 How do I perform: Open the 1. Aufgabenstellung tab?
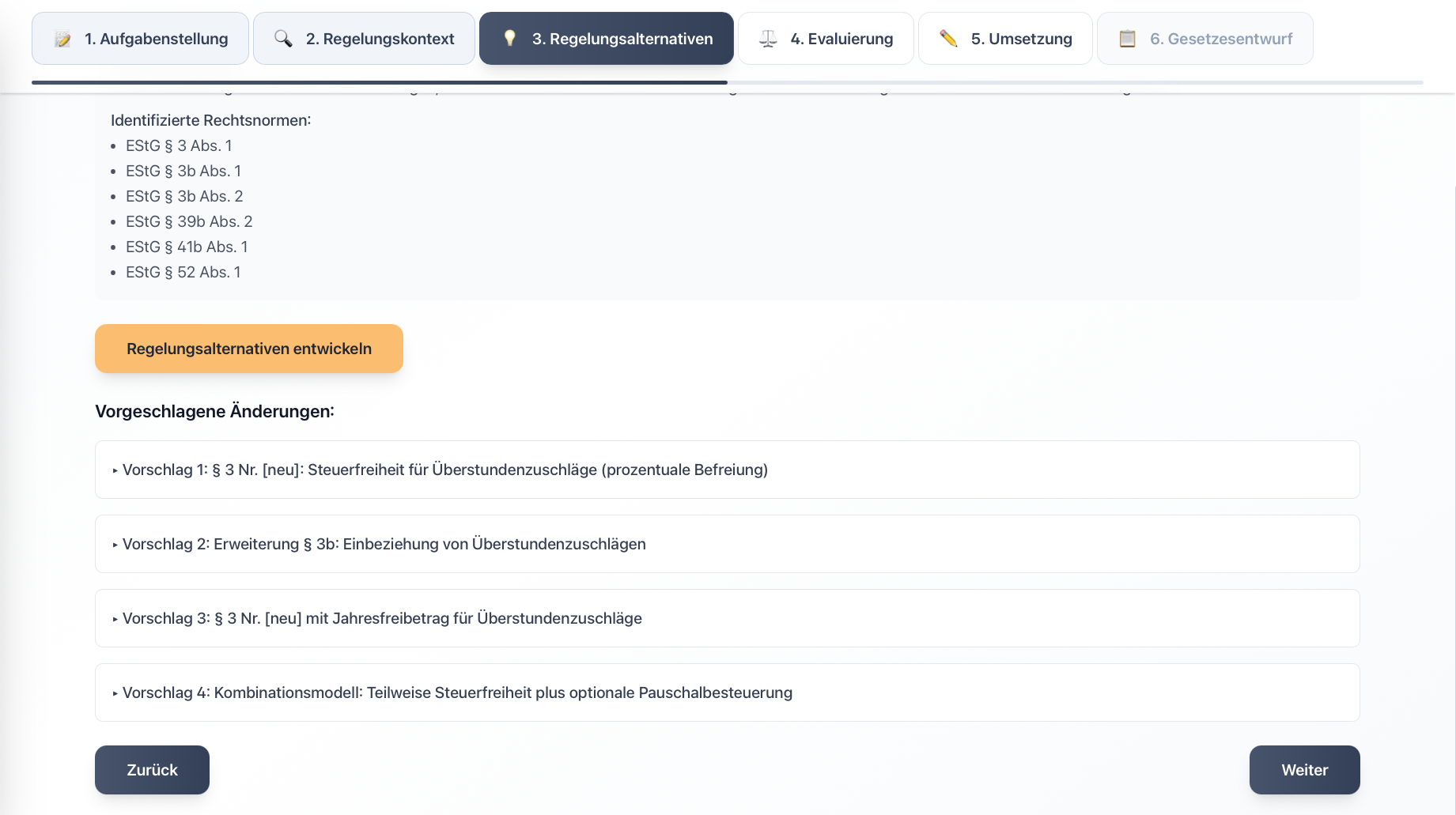click(140, 38)
